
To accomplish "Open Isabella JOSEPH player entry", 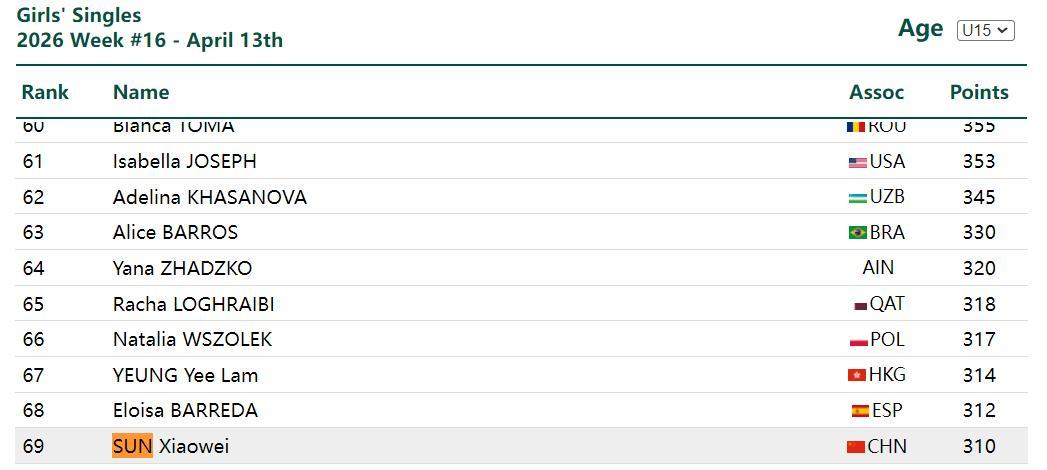I will (x=184, y=161).
